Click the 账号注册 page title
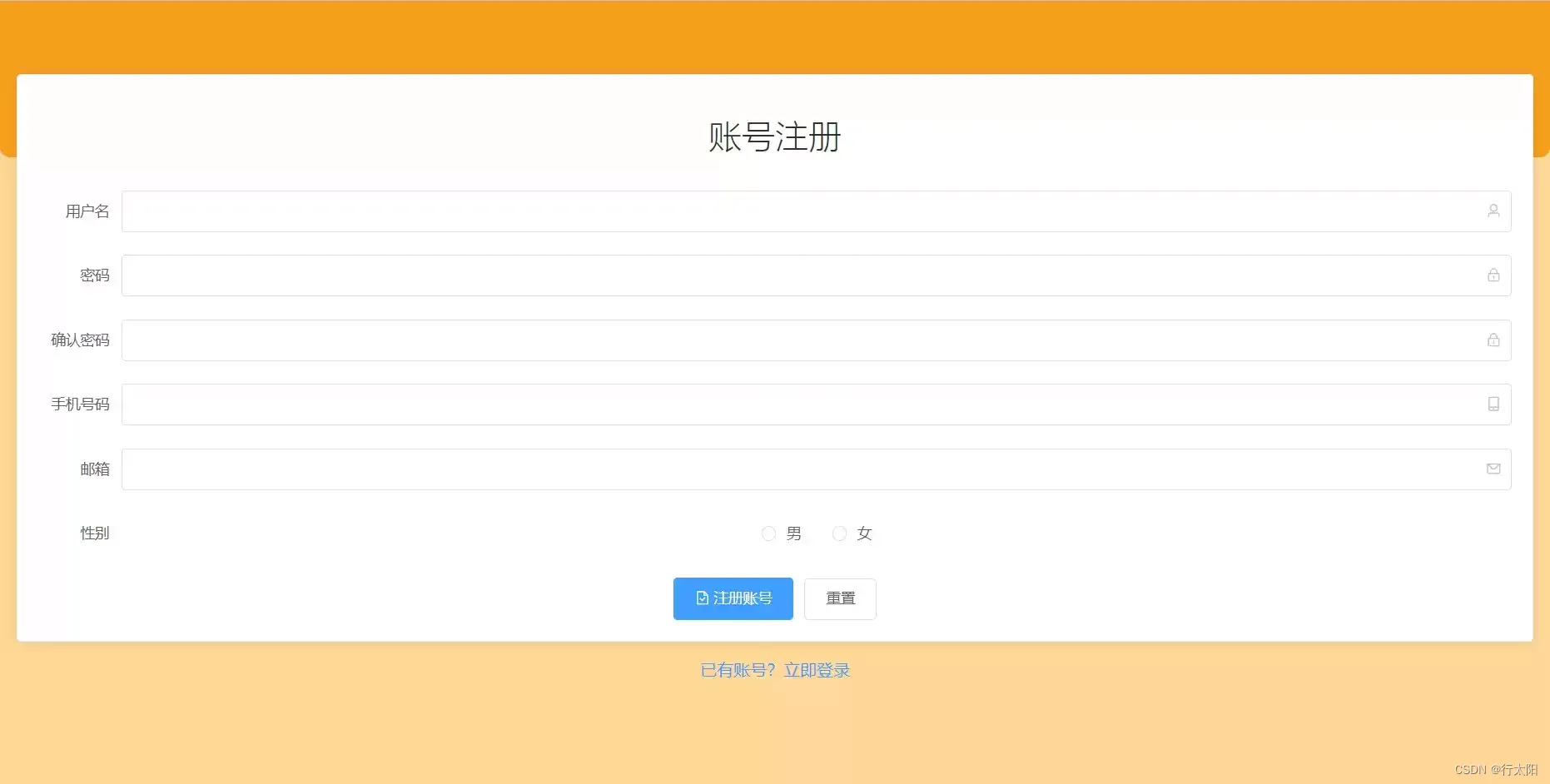Image resolution: width=1550 pixels, height=784 pixels. point(774,137)
